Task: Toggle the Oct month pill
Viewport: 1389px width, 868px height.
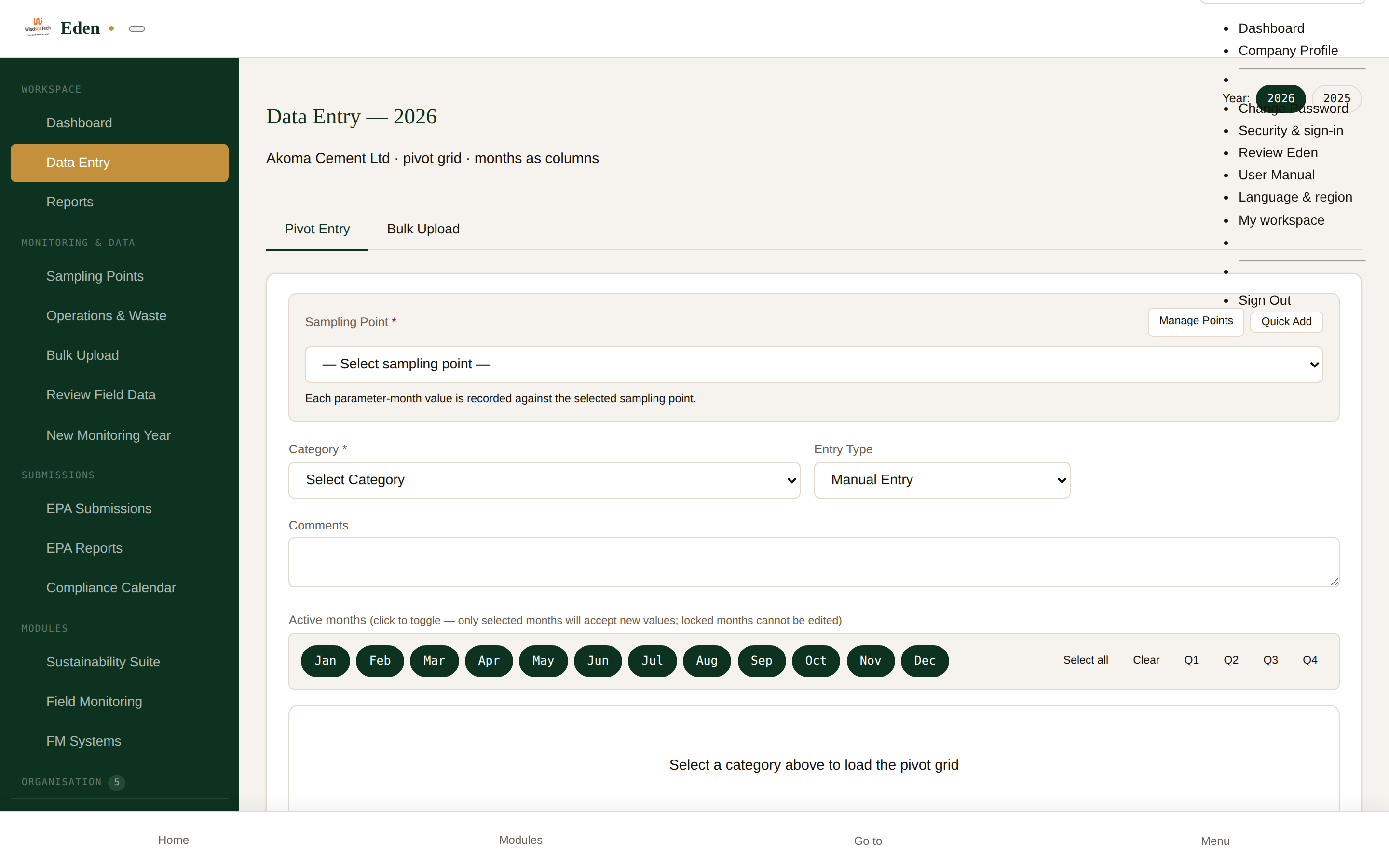Action: (816, 661)
